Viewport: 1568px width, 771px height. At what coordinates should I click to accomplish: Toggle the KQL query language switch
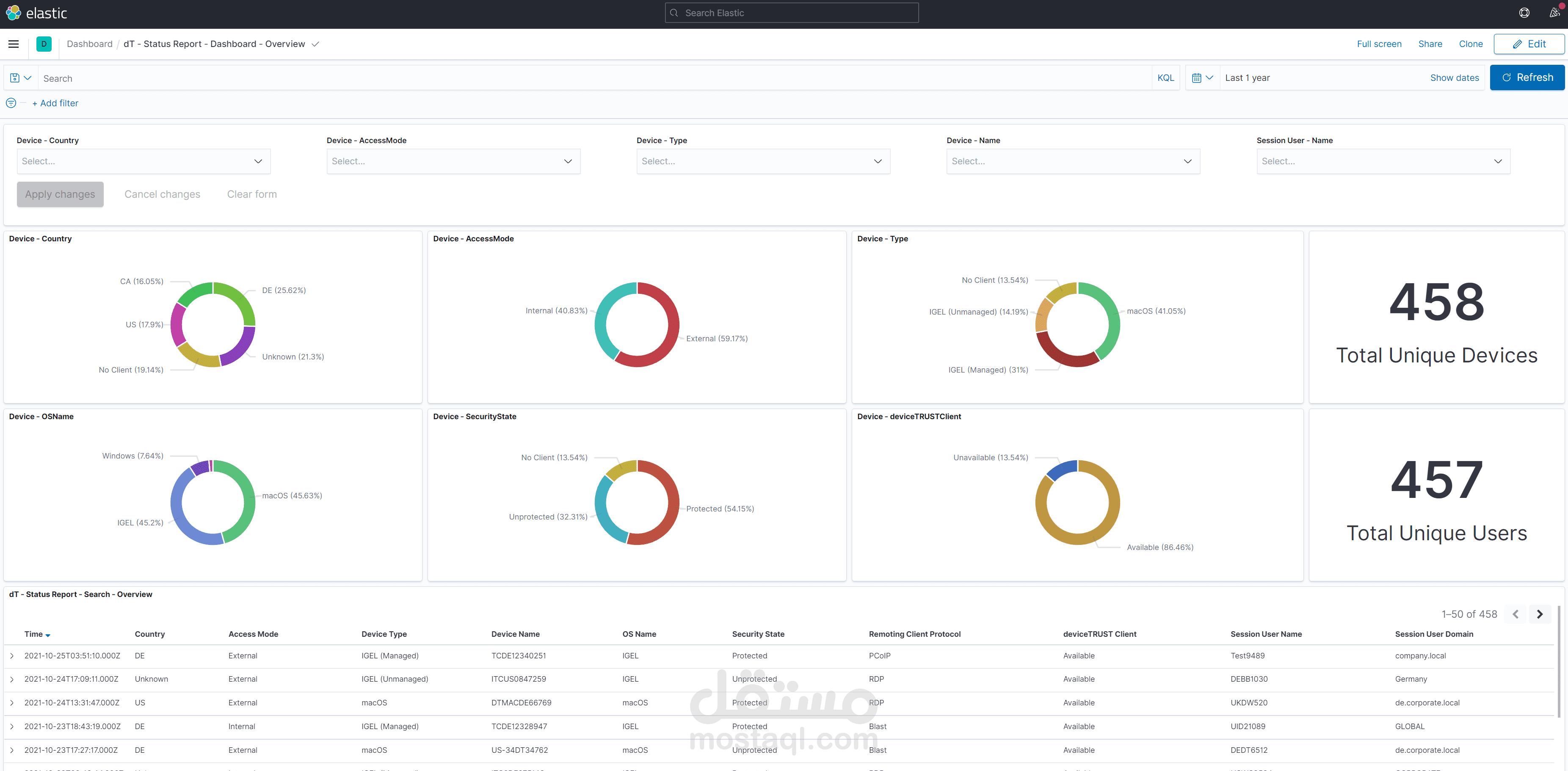click(x=1165, y=78)
